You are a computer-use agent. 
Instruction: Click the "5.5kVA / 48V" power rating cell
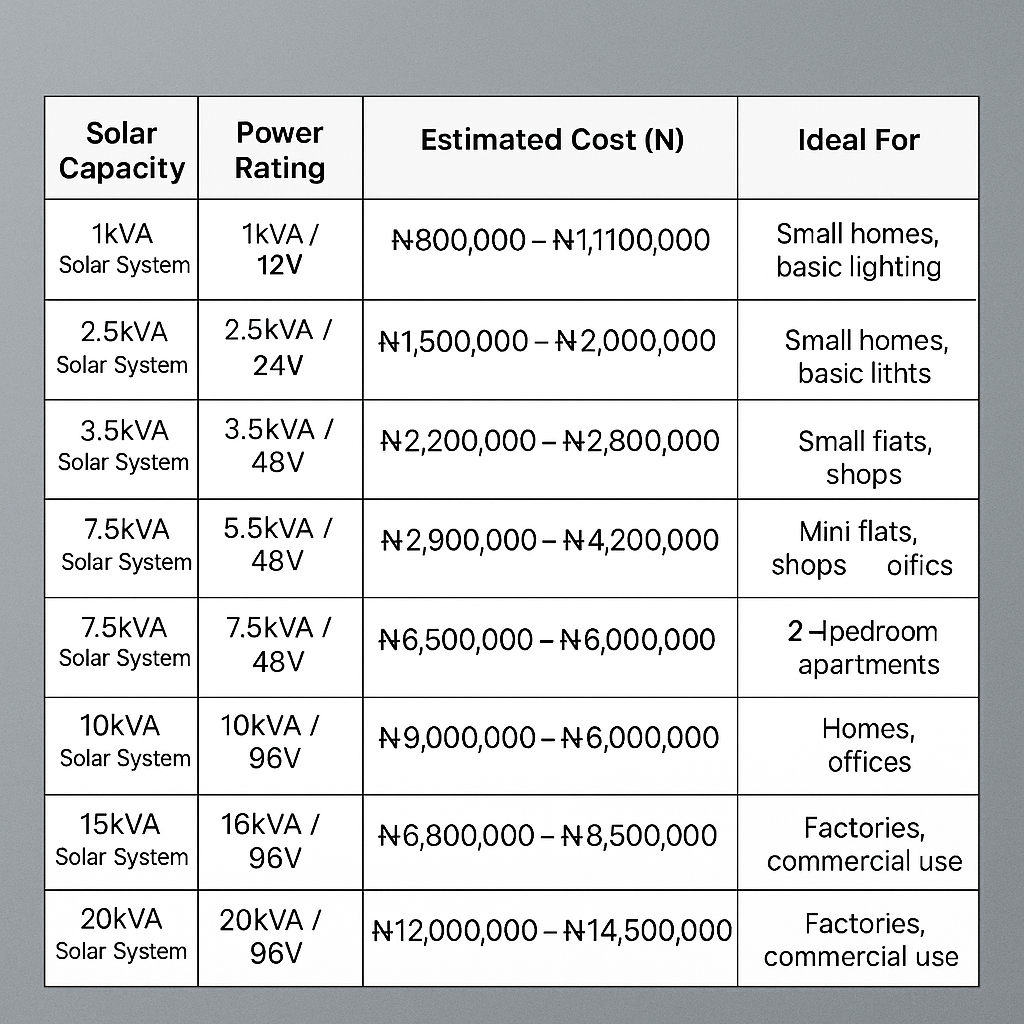point(278,544)
